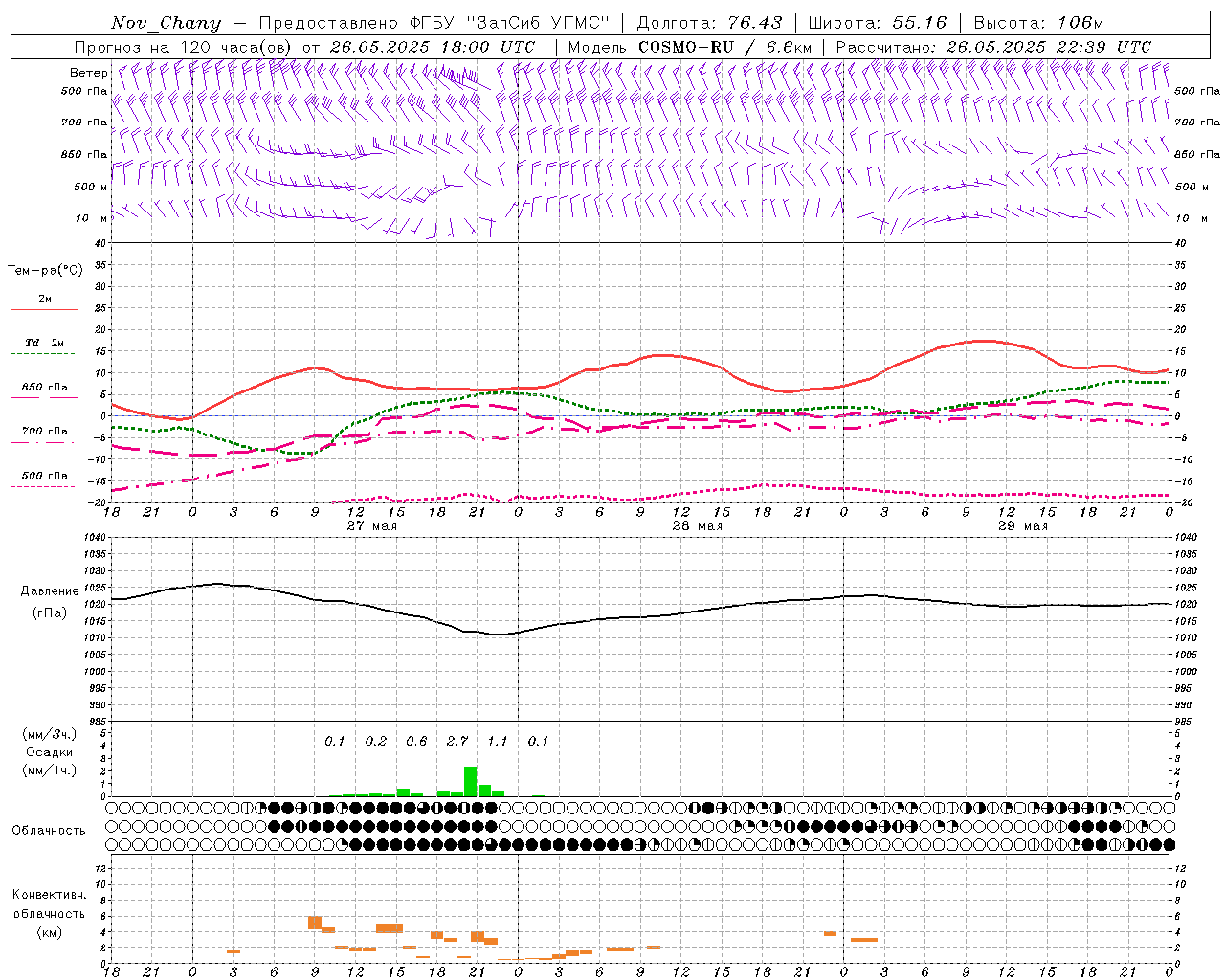Click the 0.6 precipitation amount

click(416, 741)
